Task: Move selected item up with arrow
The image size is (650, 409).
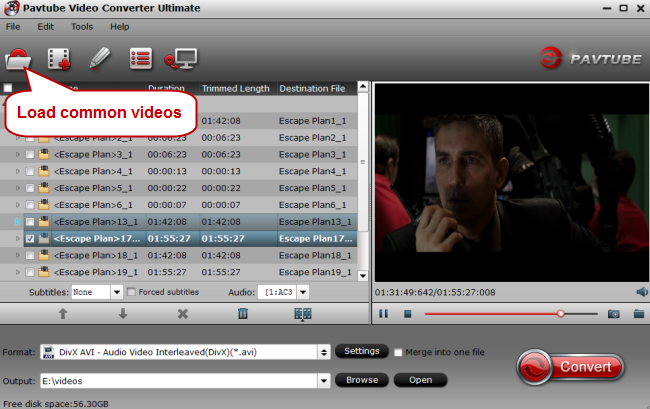Action: [63, 314]
